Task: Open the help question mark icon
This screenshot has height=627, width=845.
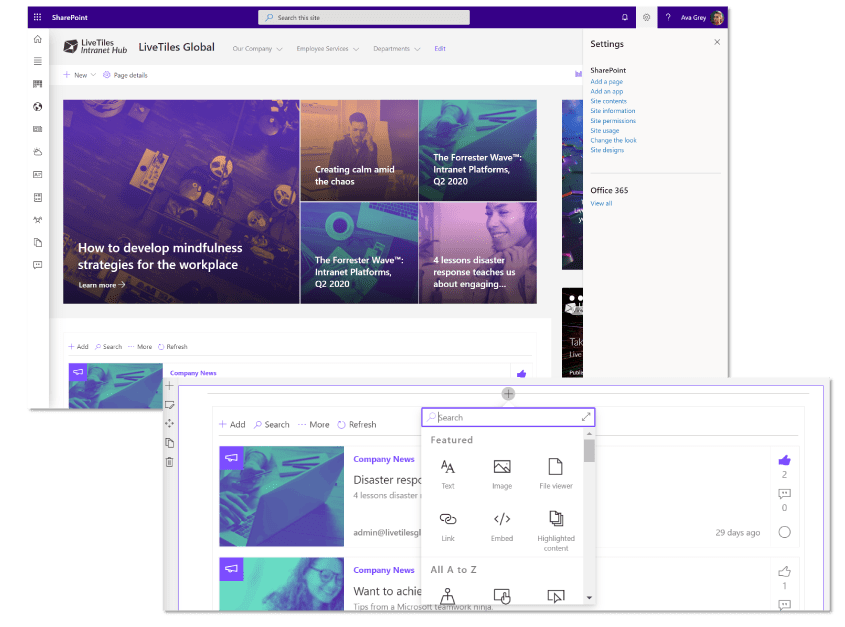Action: [x=668, y=17]
